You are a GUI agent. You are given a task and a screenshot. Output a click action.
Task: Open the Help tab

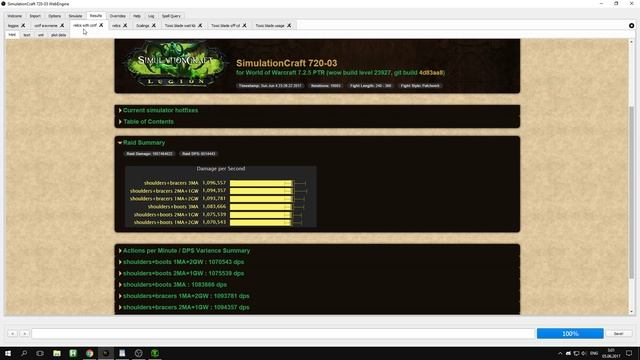[x=137, y=16]
